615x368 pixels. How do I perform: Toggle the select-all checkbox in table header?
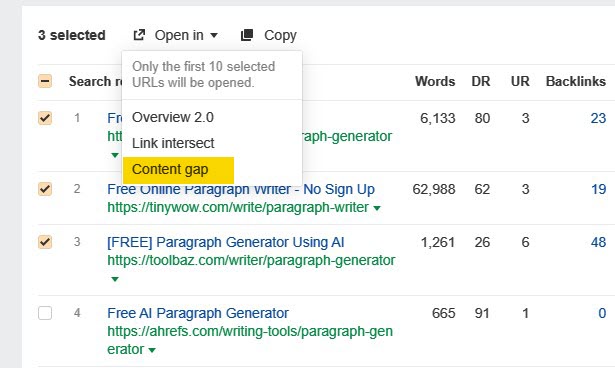tap(45, 81)
